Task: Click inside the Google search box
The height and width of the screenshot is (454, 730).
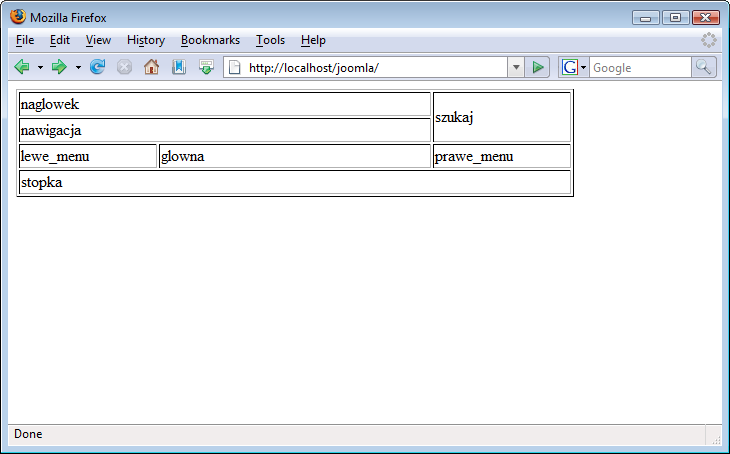Action: point(638,67)
